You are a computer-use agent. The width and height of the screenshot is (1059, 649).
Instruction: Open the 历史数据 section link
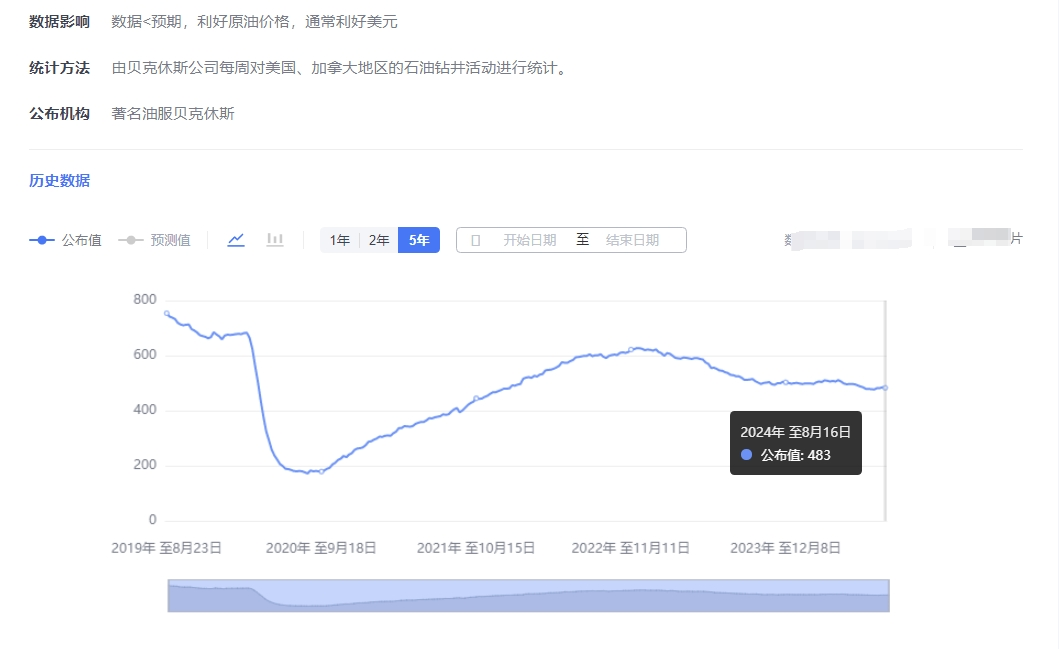coord(59,180)
